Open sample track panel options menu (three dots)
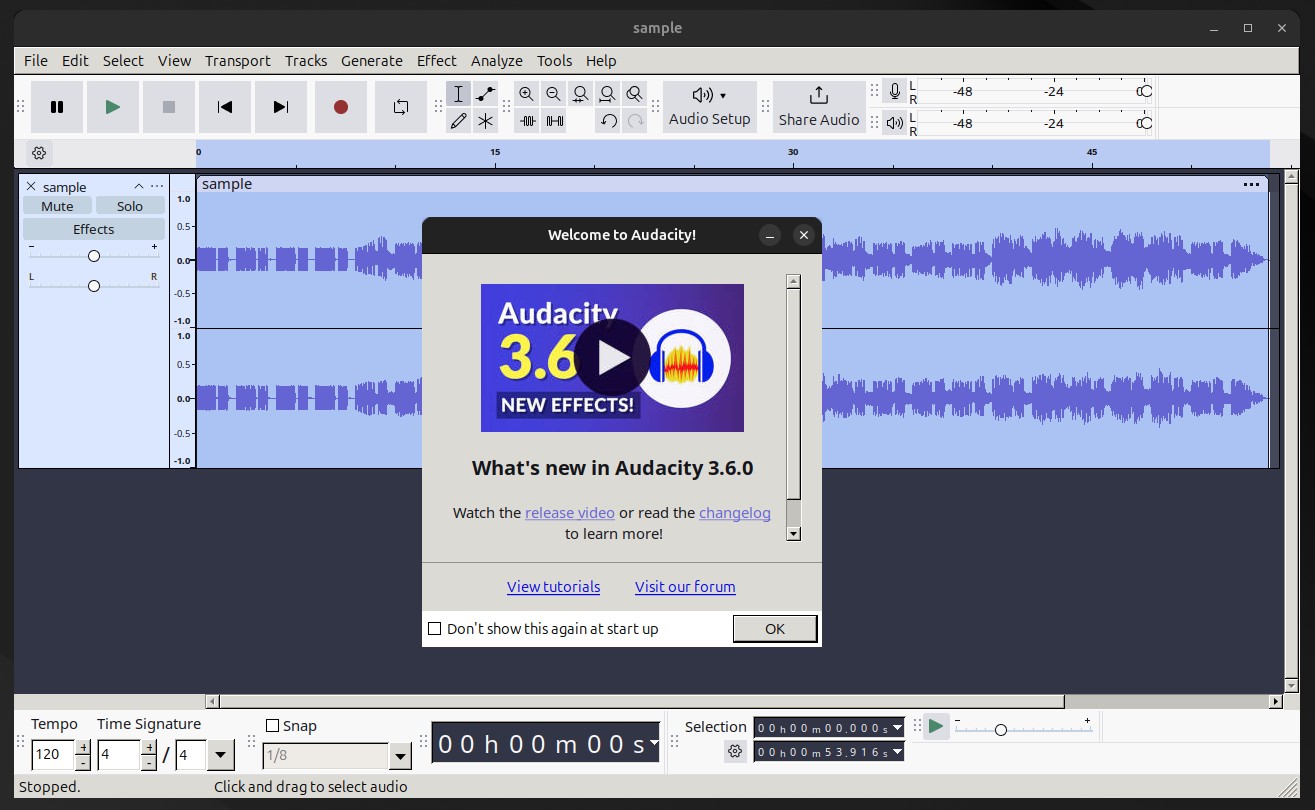This screenshot has width=1315, height=810. 157,187
